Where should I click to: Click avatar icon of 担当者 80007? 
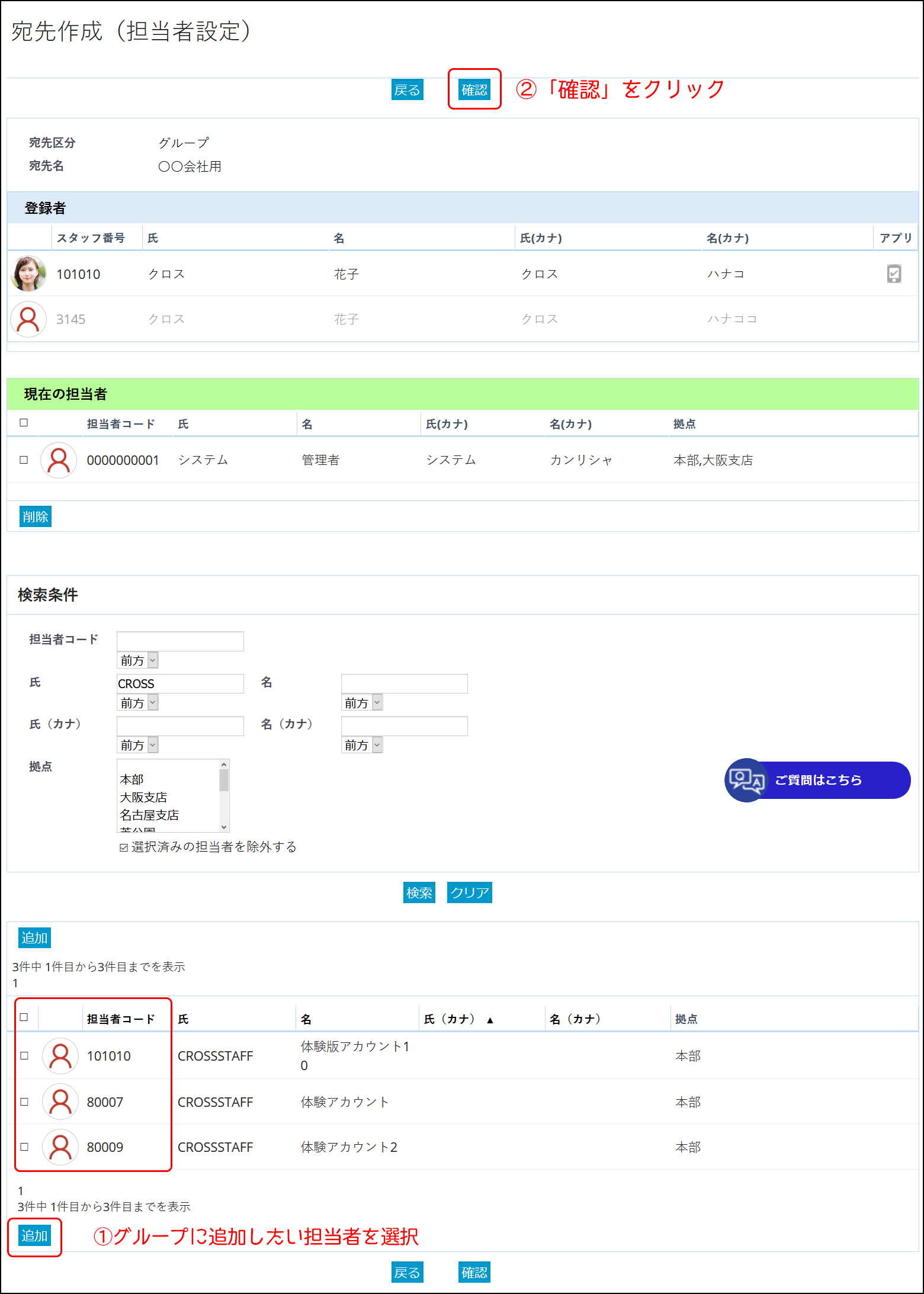60,1102
